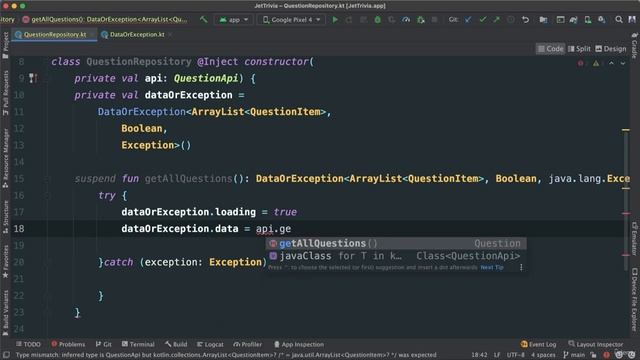This screenshot has width=640, height=360.
Task: Open the Logcat tool window
Action: pyautogui.click(x=210, y=344)
